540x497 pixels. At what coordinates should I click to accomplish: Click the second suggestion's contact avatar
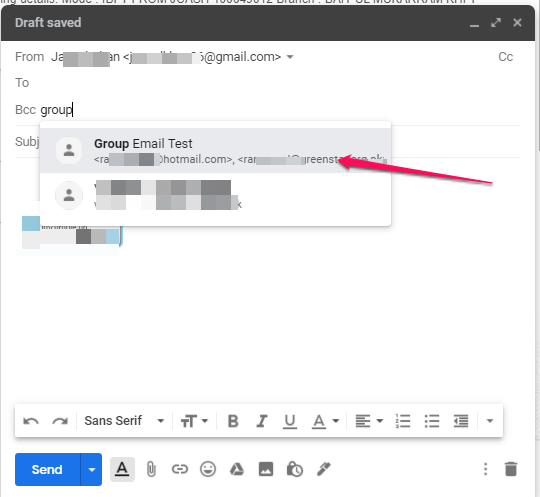click(x=69, y=195)
